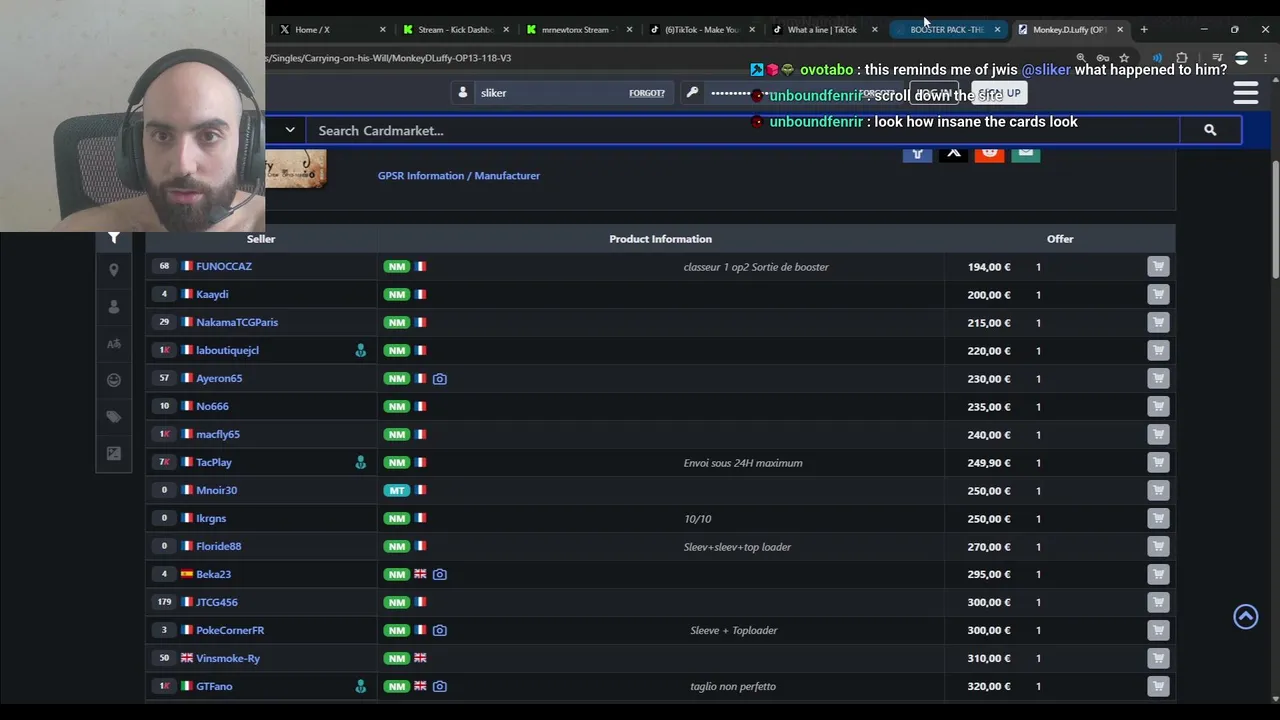1280x720 pixels.
Task: Add JTCG456's 300,00 € offer to cart
Action: 1158,602
